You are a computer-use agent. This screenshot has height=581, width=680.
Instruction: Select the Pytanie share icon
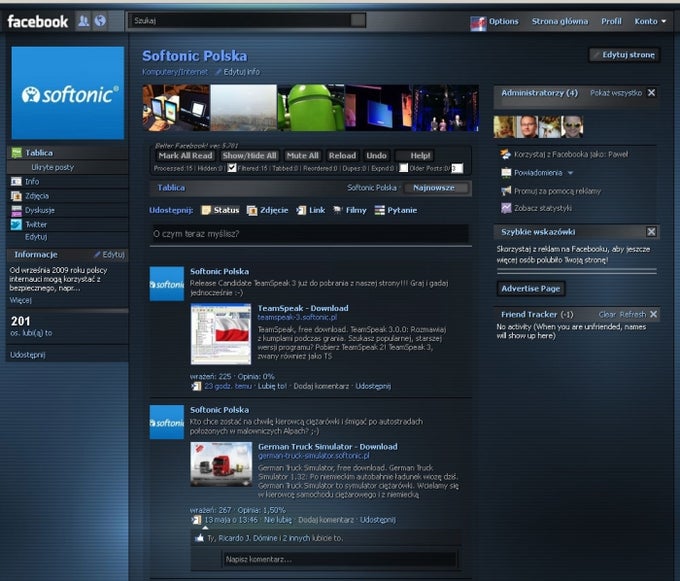coord(379,210)
